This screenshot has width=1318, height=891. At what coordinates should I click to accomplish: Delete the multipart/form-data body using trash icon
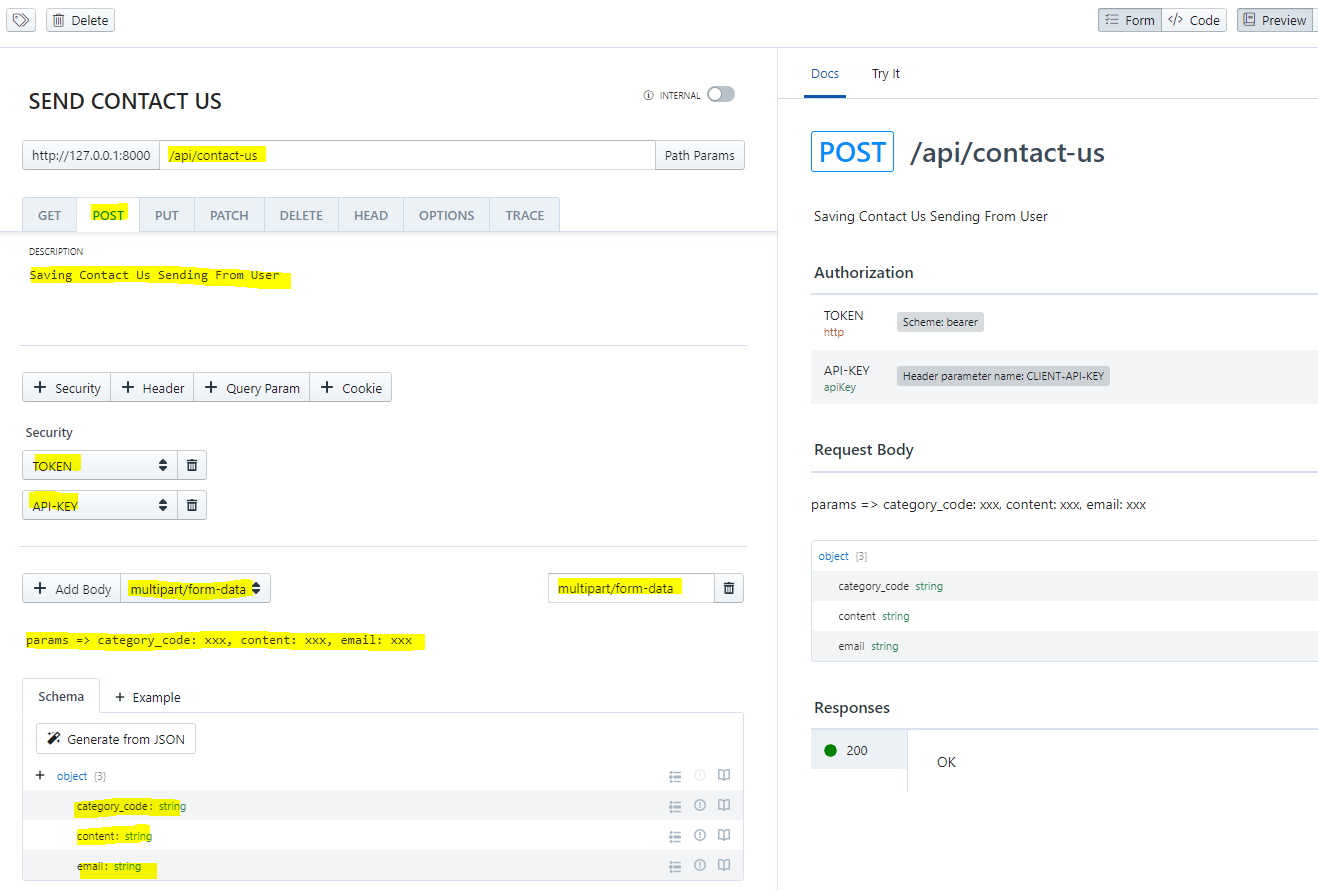729,588
